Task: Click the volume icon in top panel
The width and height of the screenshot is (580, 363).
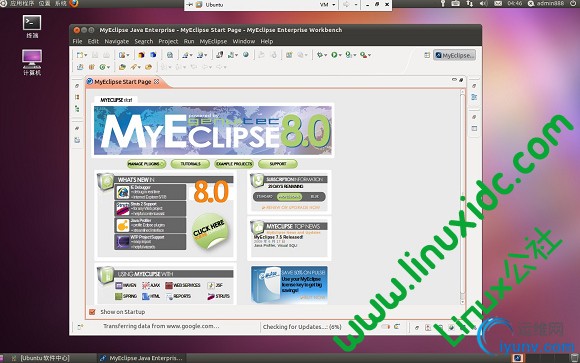Action: [483, 3]
